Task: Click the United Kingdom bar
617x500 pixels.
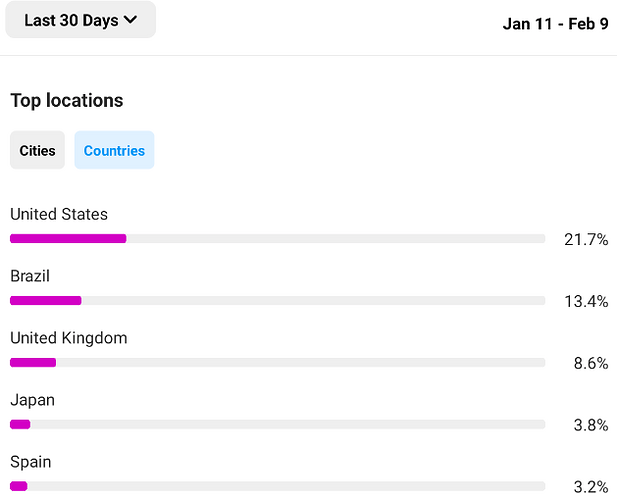Action: click(277, 362)
